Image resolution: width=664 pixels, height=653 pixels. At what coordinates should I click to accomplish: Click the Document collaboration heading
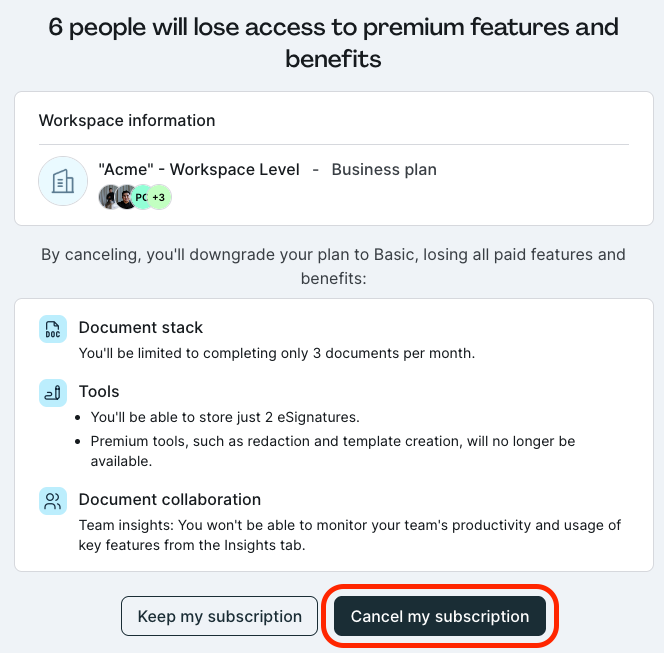(170, 499)
